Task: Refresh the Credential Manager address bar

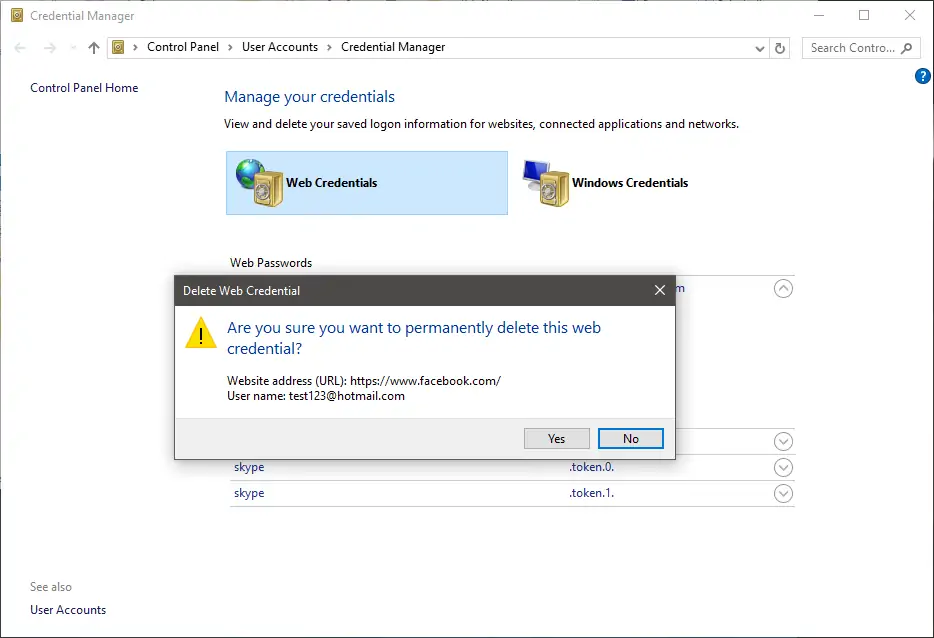Action: 780,48
